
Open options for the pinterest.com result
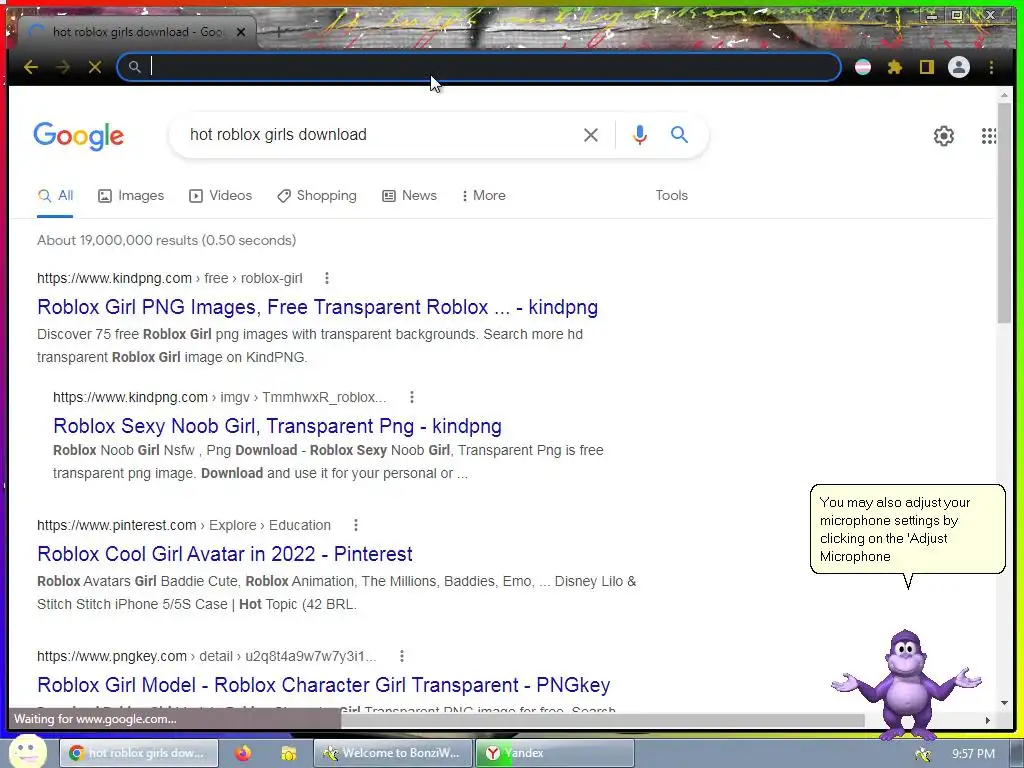click(355, 525)
